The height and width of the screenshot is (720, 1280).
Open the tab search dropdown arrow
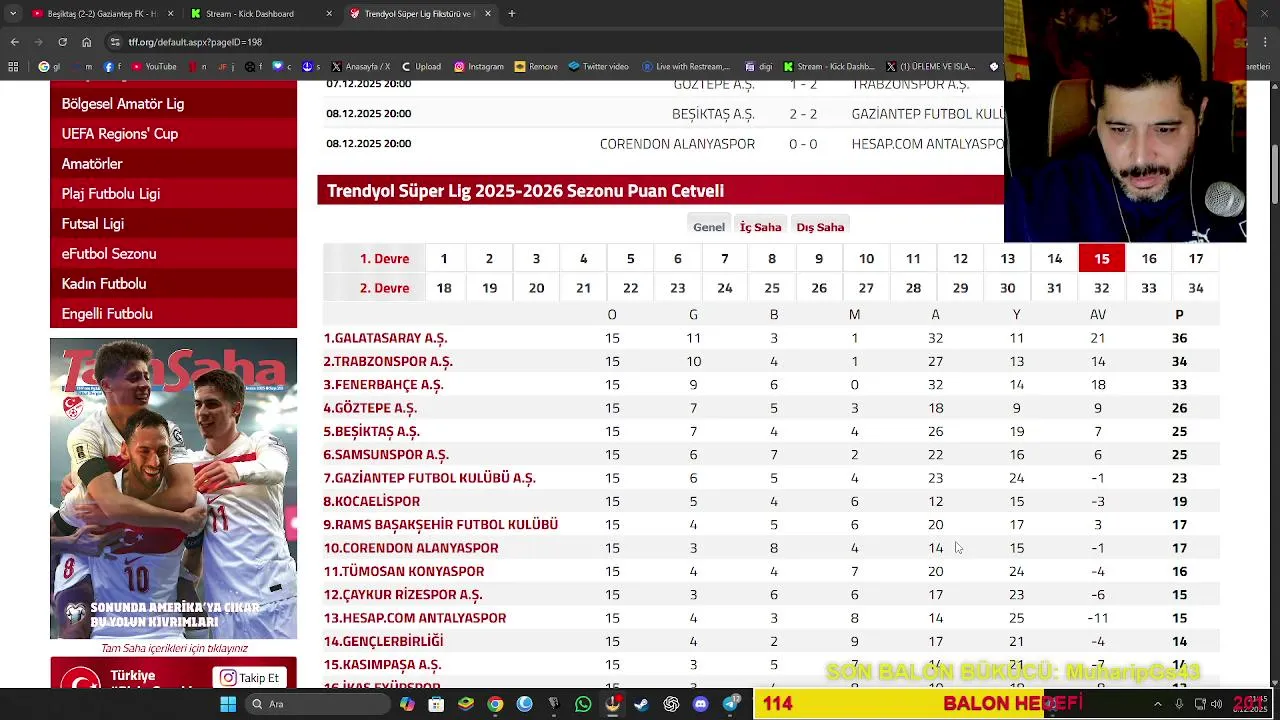(x=13, y=14)
